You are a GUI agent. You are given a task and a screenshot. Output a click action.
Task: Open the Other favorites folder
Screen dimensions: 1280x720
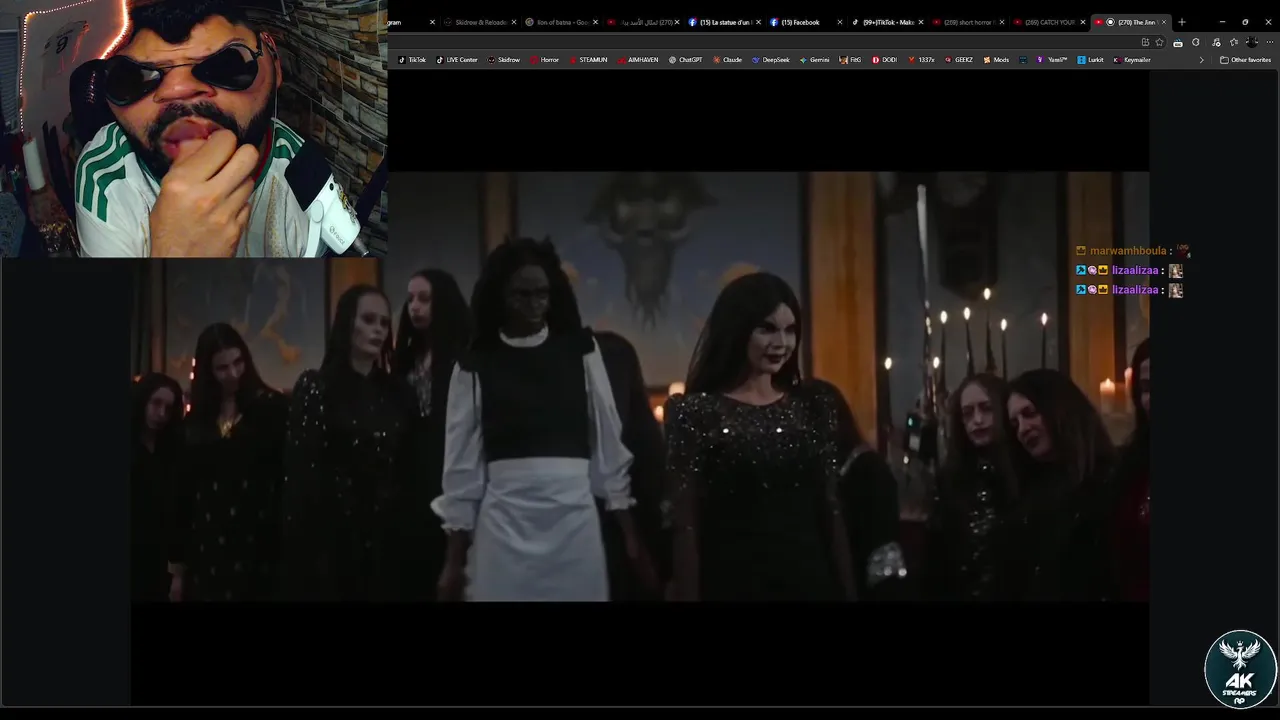pyautogui.click(x=1245, y=60)
